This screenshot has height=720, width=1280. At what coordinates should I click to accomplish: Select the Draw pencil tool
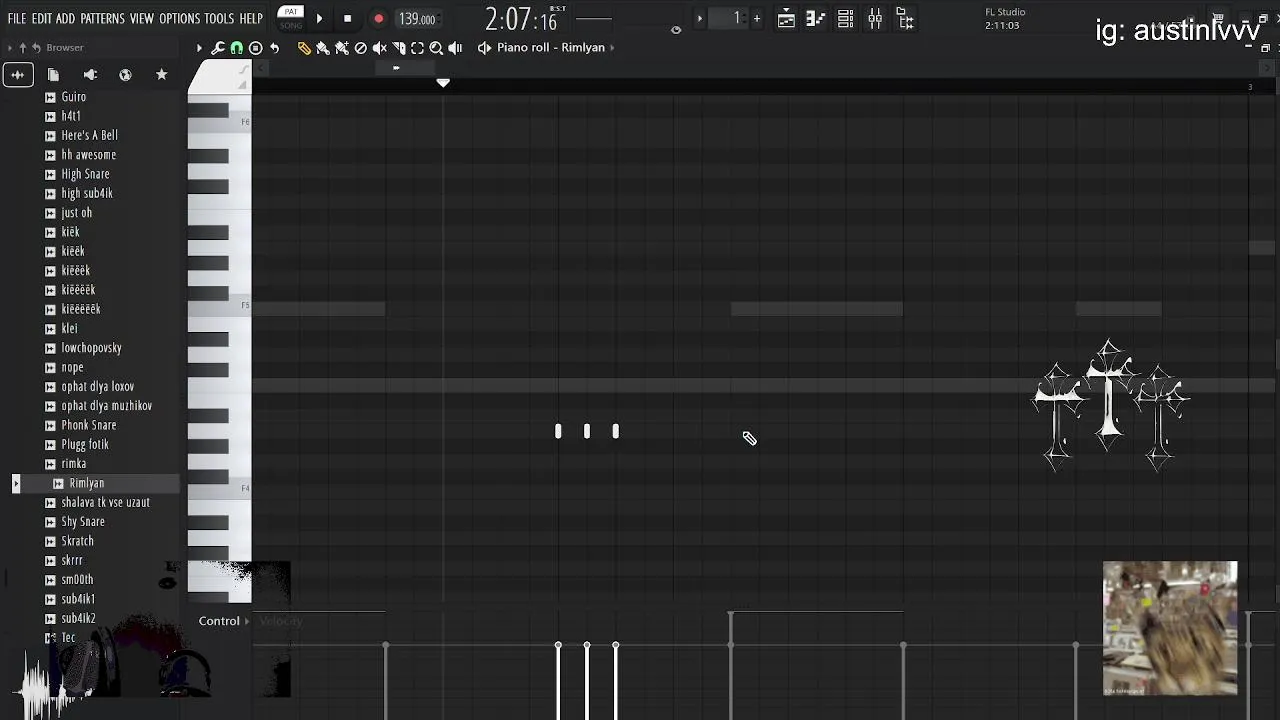point(304,48)
